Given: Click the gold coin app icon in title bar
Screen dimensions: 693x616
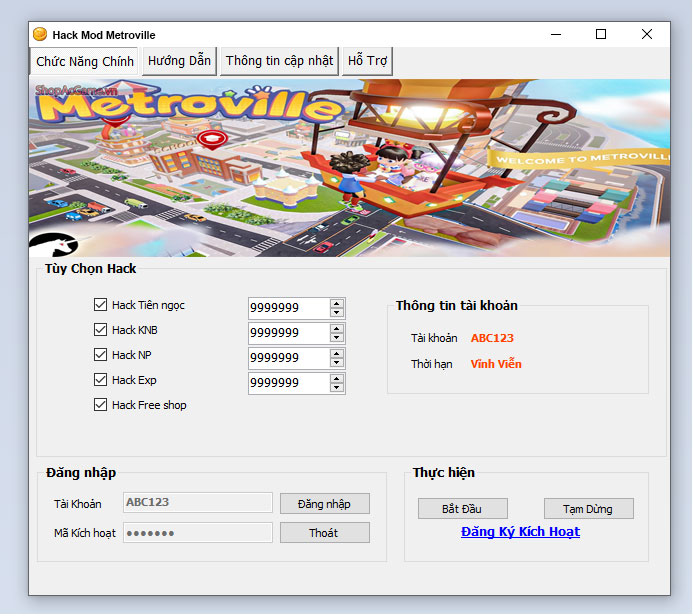Looking at the screenshot, I should (40, 34).
